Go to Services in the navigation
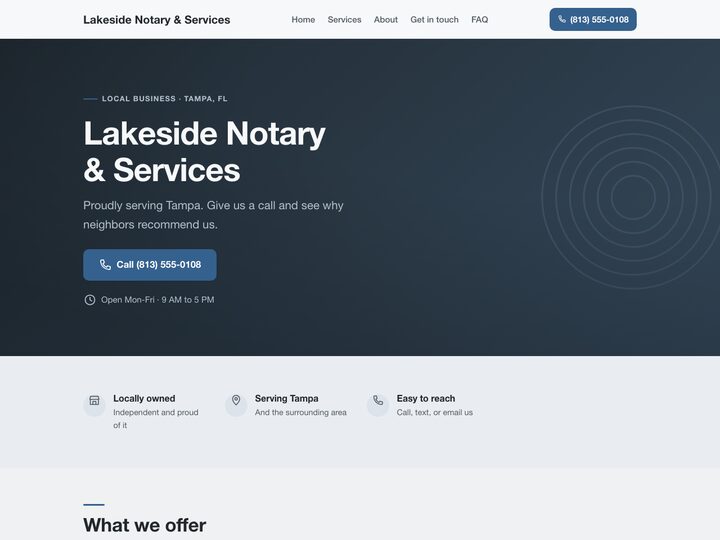 click(344, 20)
